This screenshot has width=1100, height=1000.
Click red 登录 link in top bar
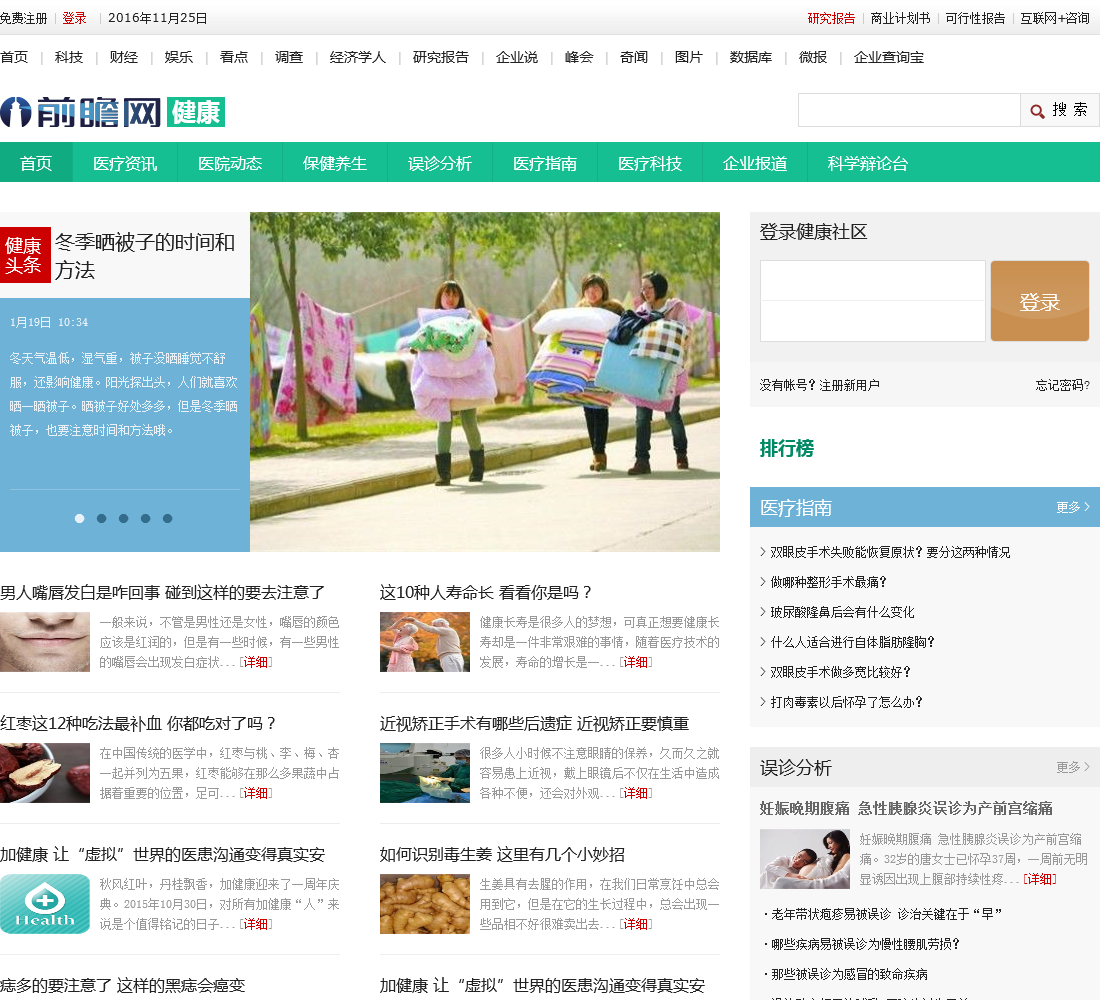tap(74, 18)
